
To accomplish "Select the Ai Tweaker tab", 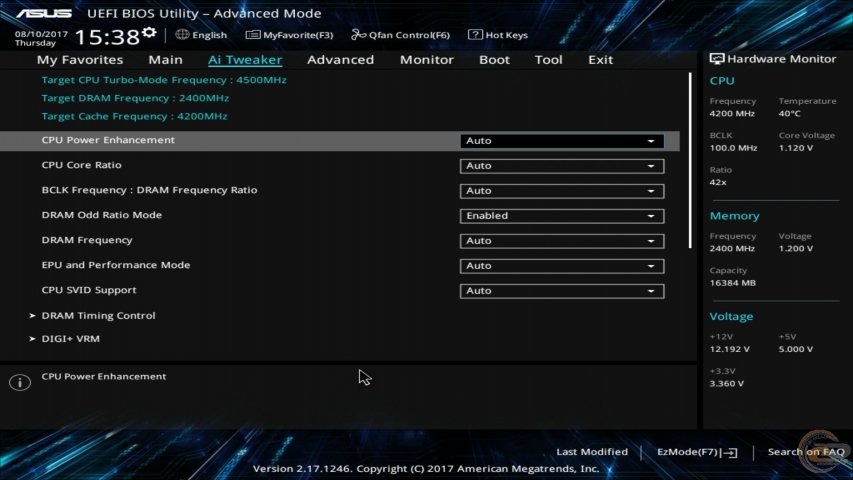I will click(x=245, y=60).
